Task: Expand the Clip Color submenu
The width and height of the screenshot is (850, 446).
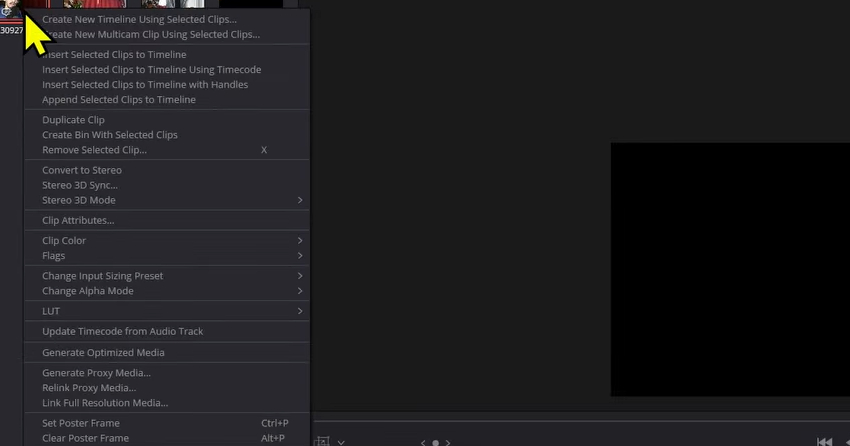Action: click(167, 241)
